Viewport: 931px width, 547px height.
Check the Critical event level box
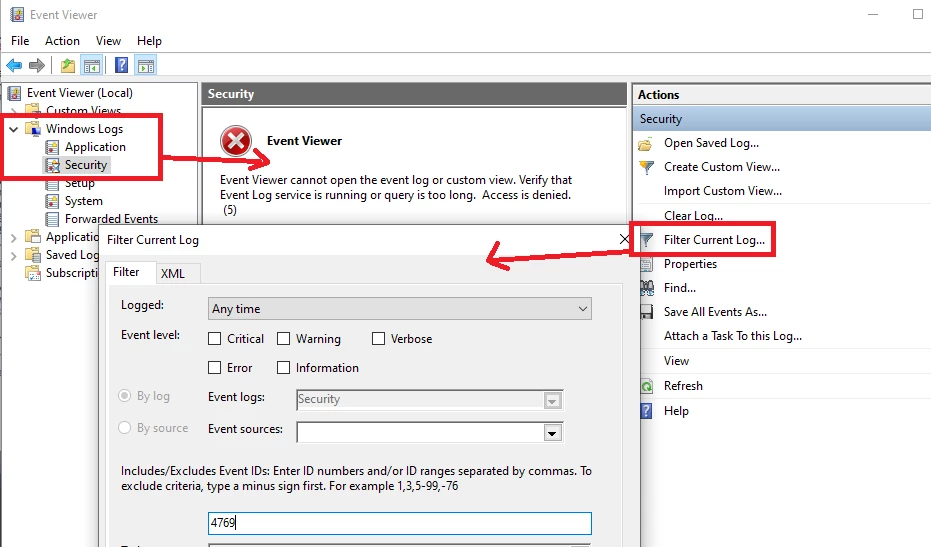pyautogui.click(x=214, y=339)
